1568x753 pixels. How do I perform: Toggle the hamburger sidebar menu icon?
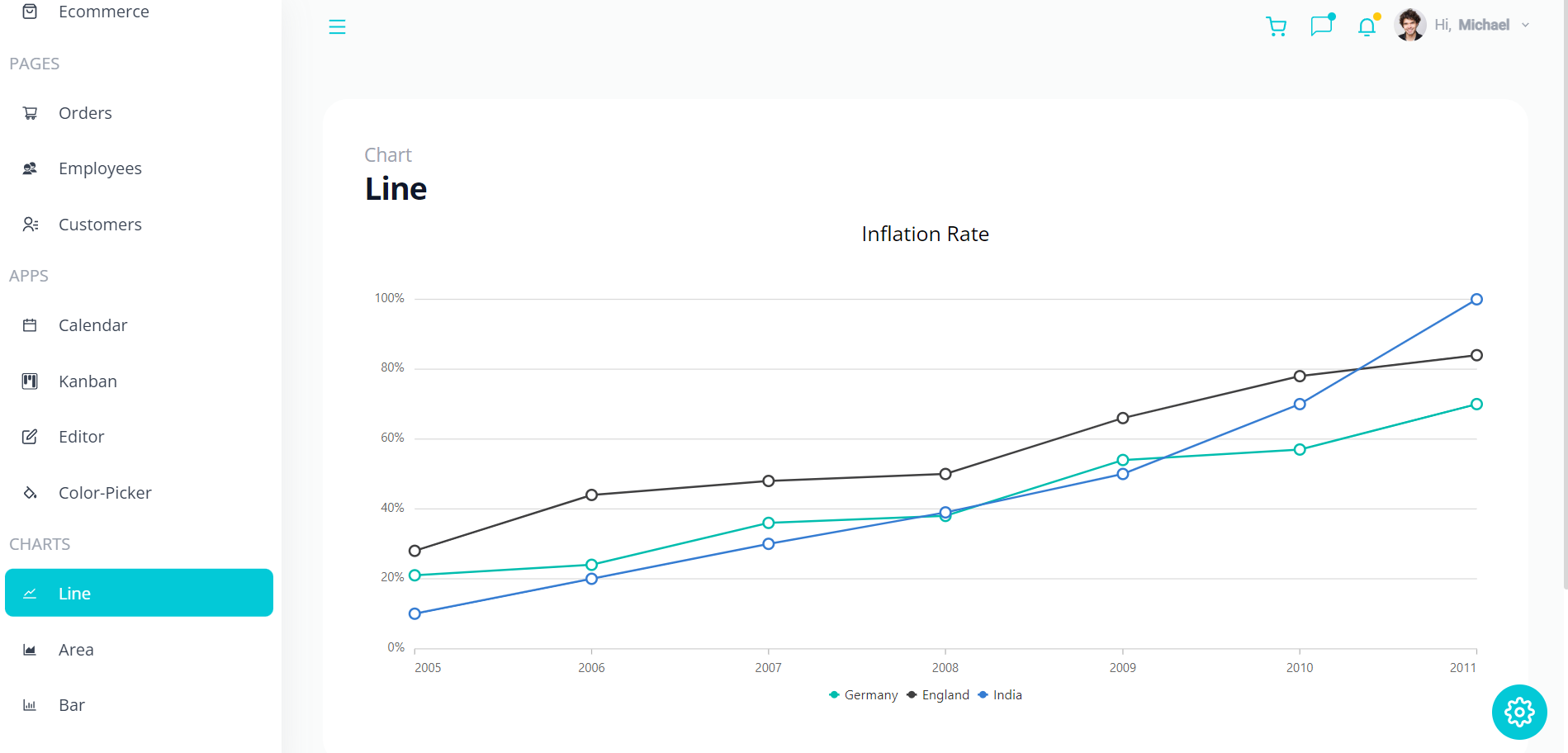[337, 27]
